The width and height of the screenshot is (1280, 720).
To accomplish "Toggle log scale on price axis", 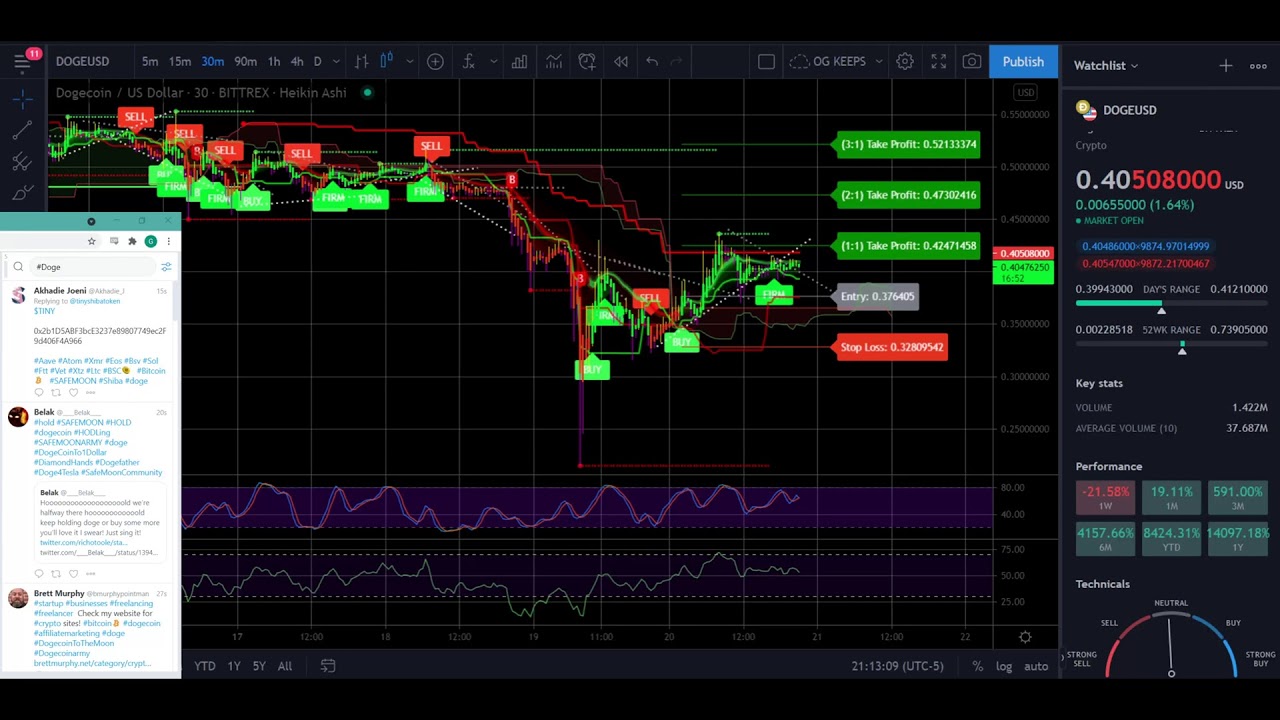I will [x=1004, y=666].
